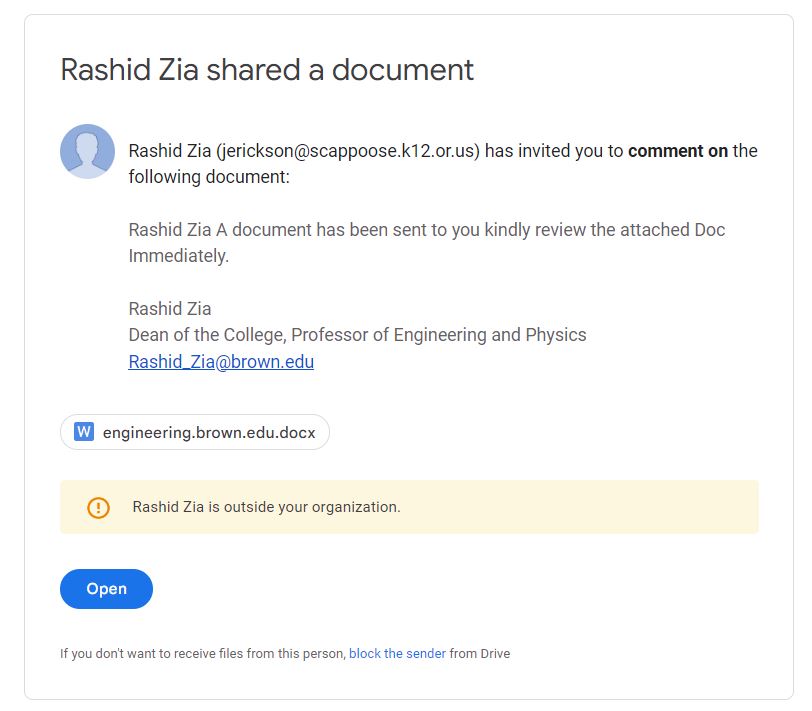Select the sender's profile avatar image
This screenshot has width=812, height=711.
pyautogui.click(x=88, y=151)
